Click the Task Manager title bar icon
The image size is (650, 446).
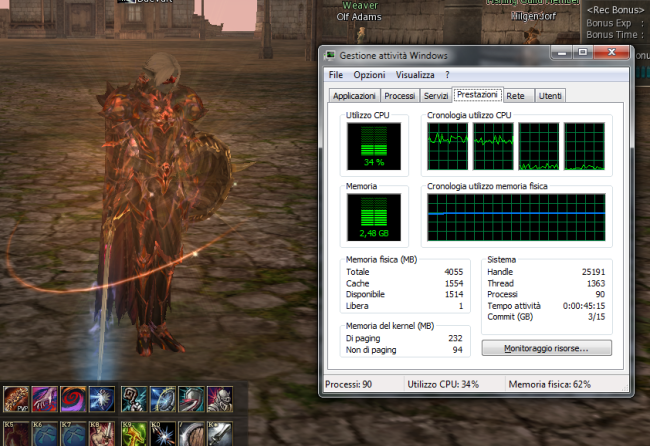coord(329,55)
